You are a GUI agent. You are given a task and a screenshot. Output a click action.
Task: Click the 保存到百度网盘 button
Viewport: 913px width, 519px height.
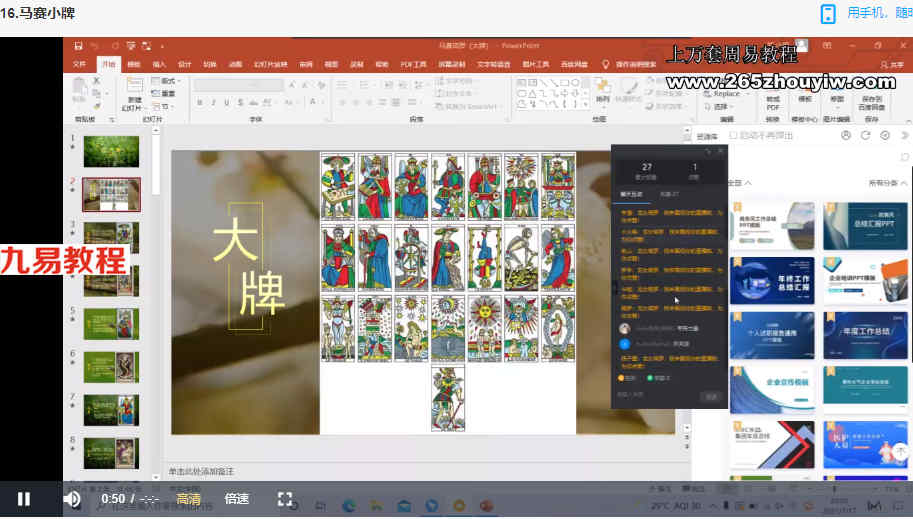click(872, 100)
